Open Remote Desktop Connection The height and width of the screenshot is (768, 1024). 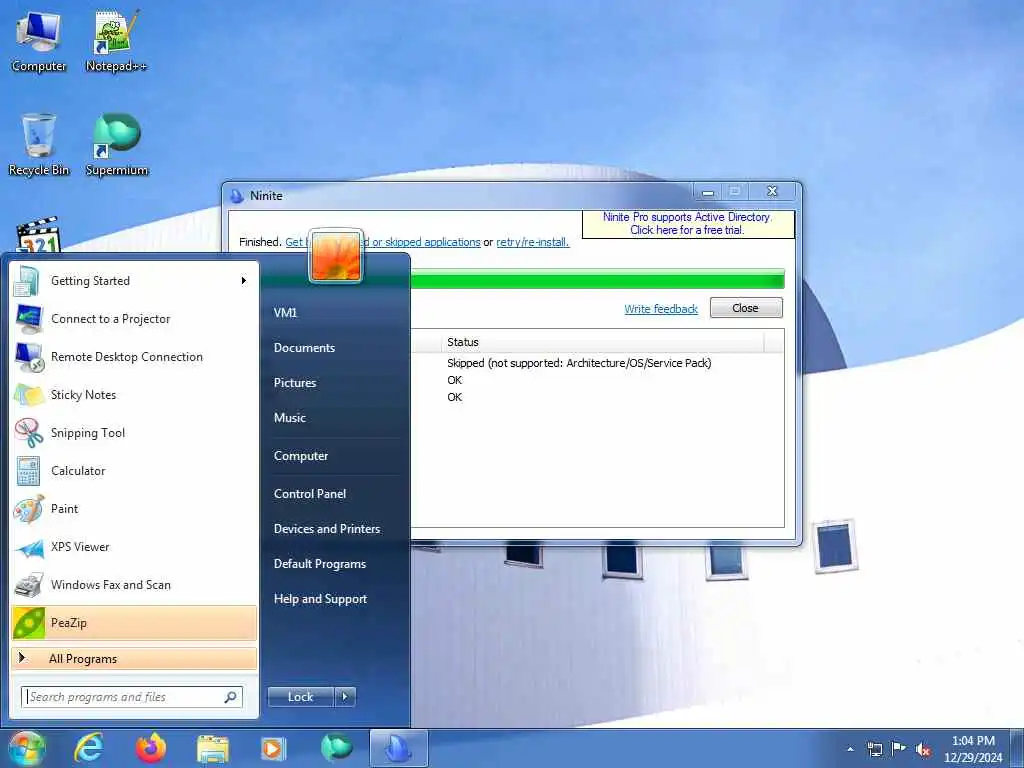point(134,357)
